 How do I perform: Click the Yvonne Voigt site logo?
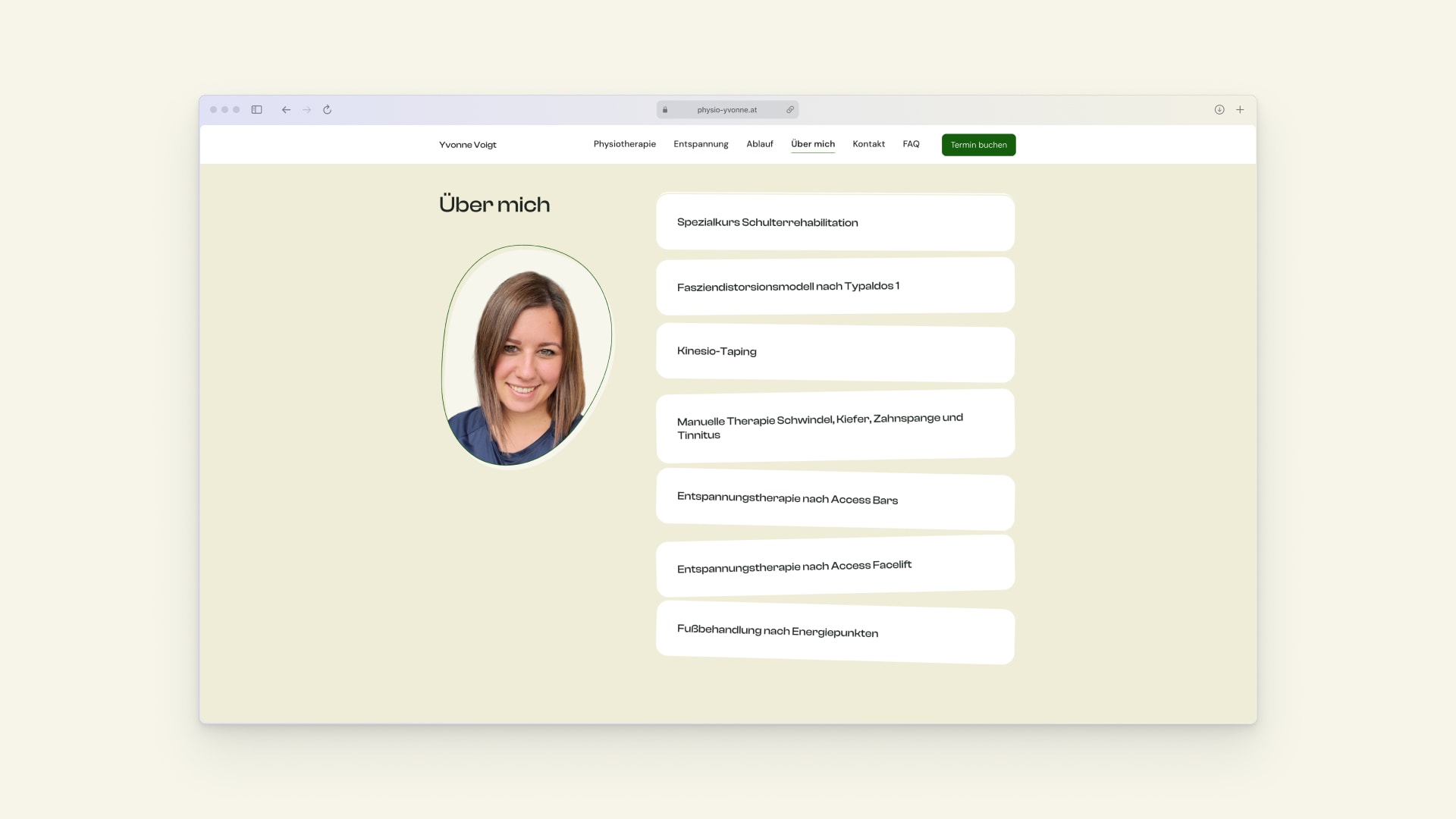click(x=467, y=145)
